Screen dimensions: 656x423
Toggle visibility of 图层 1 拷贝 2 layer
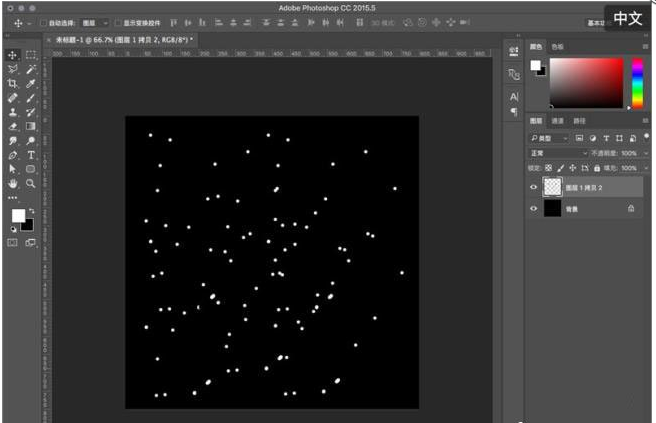pos(533,187)
